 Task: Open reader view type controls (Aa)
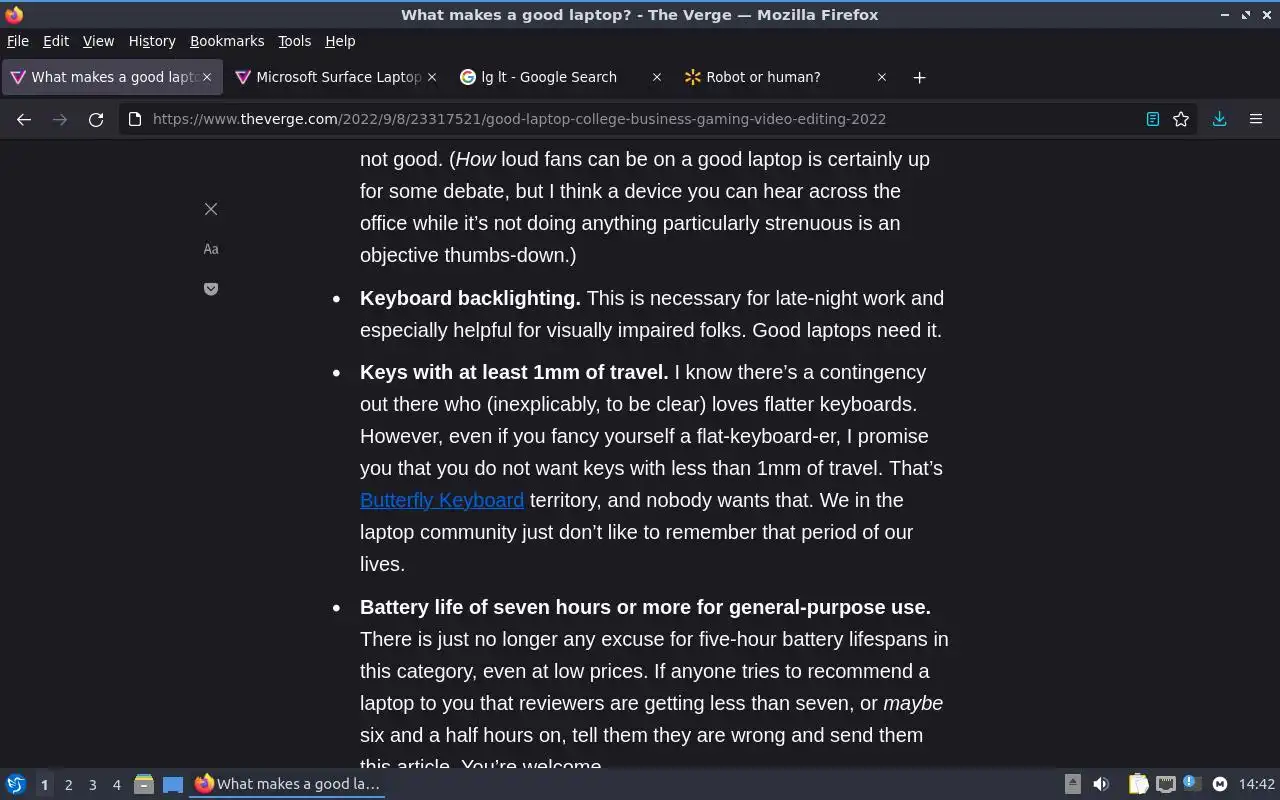pos(211,249)
